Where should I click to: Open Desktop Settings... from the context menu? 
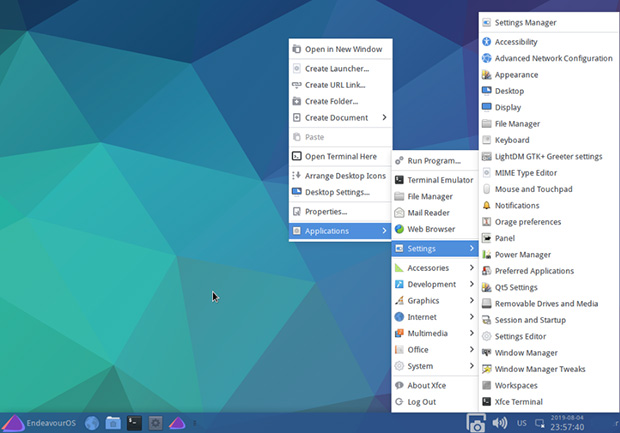pos(340,192)
